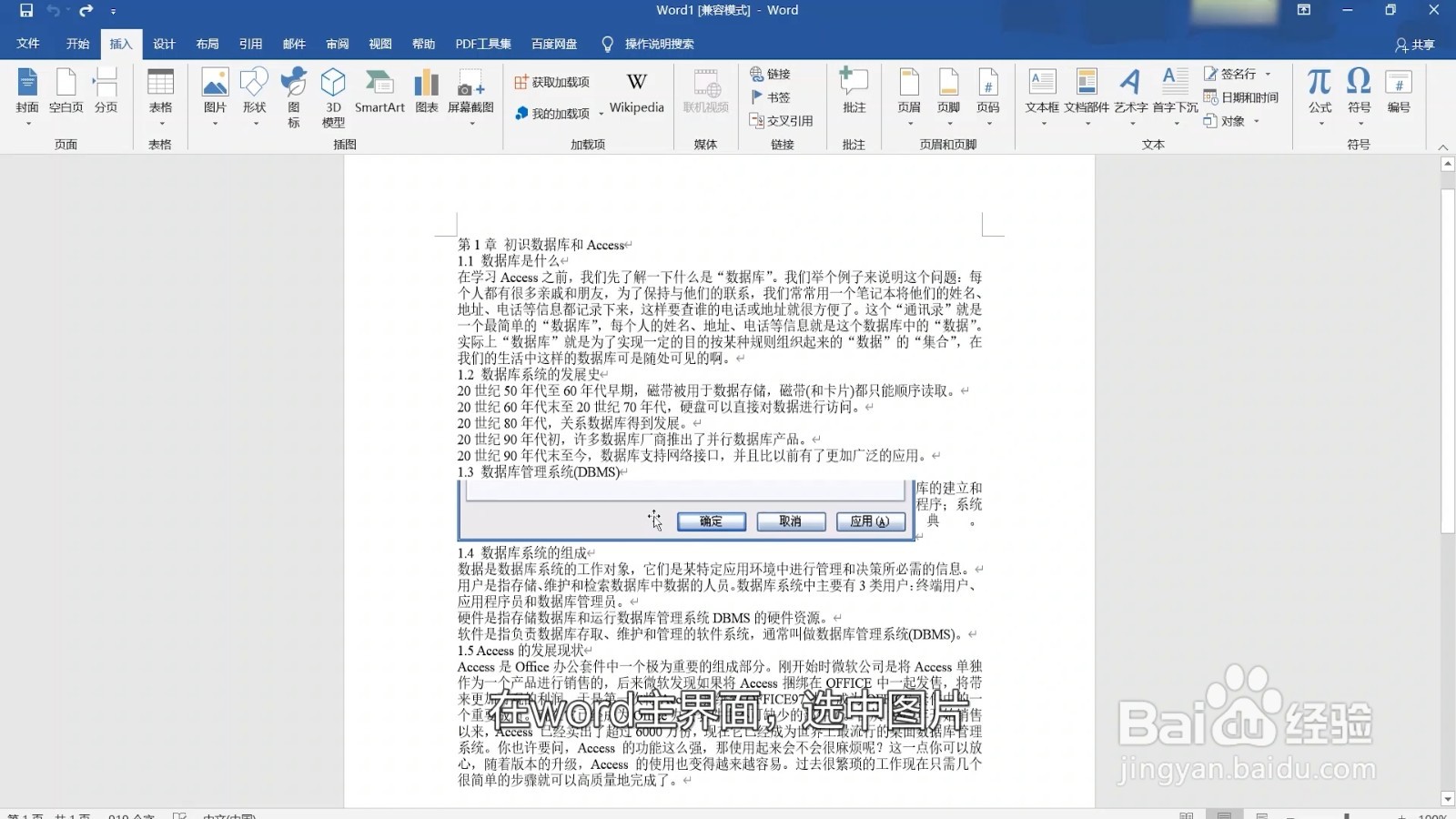This screenshot has height=819, width=1456.
Task: Click heading '1.3 数据库管理系统(DBMS)'
Action: coord(538,471)
